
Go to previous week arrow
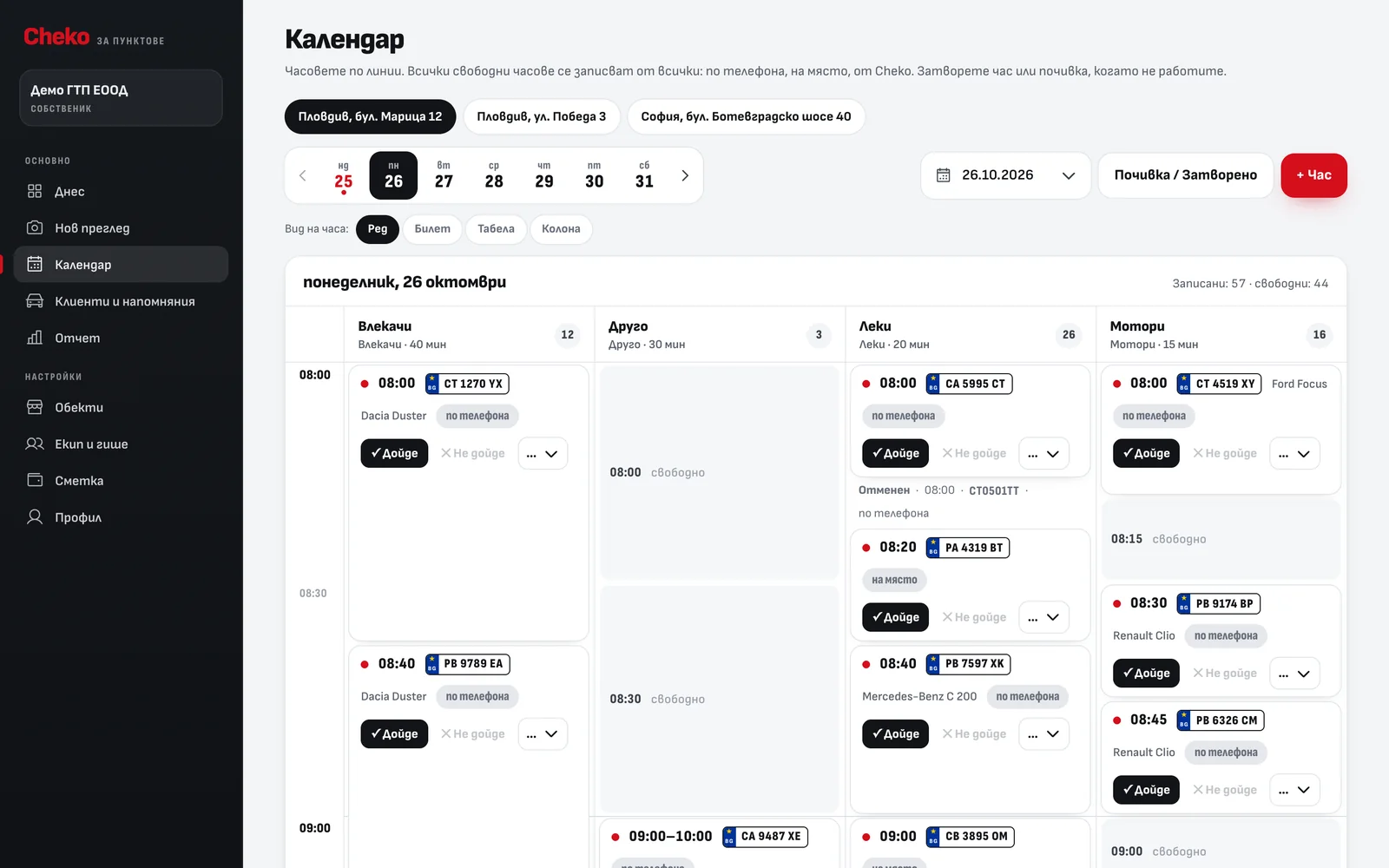coord(303,175)
